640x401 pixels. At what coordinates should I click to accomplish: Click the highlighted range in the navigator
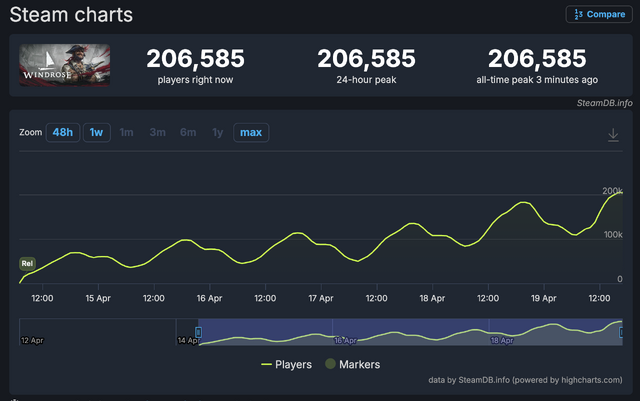(410, 332)
